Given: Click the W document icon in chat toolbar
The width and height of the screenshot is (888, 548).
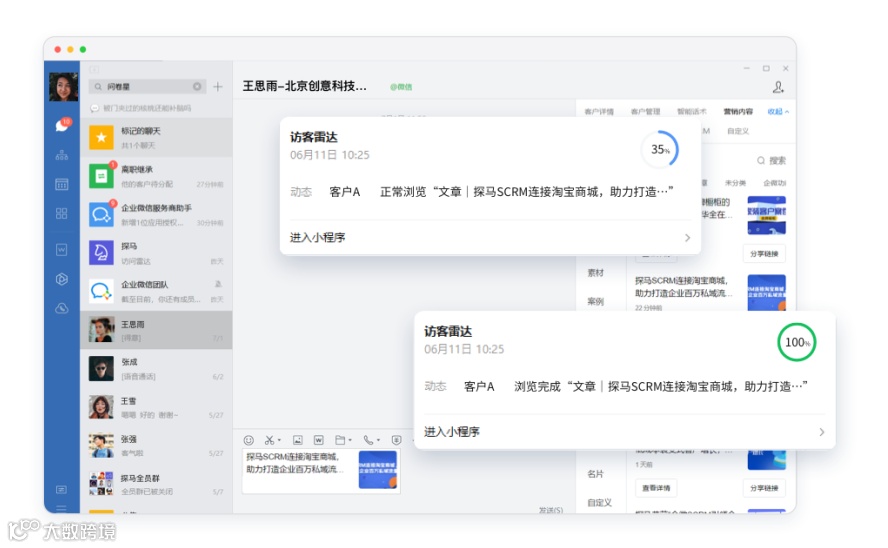Looking at the screenshot, I should (x=319, y=440).
